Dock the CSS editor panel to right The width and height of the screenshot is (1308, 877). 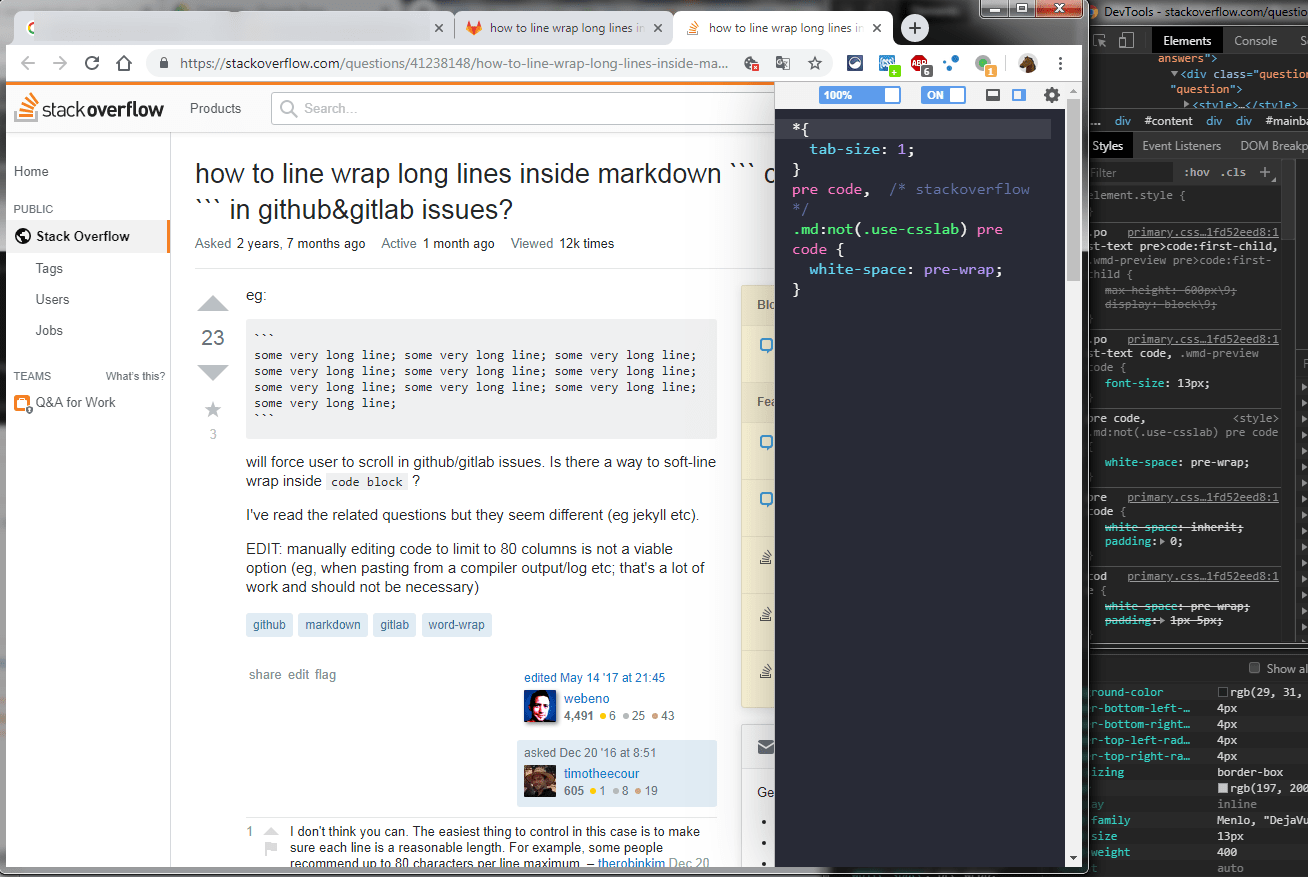(1019, 95)
